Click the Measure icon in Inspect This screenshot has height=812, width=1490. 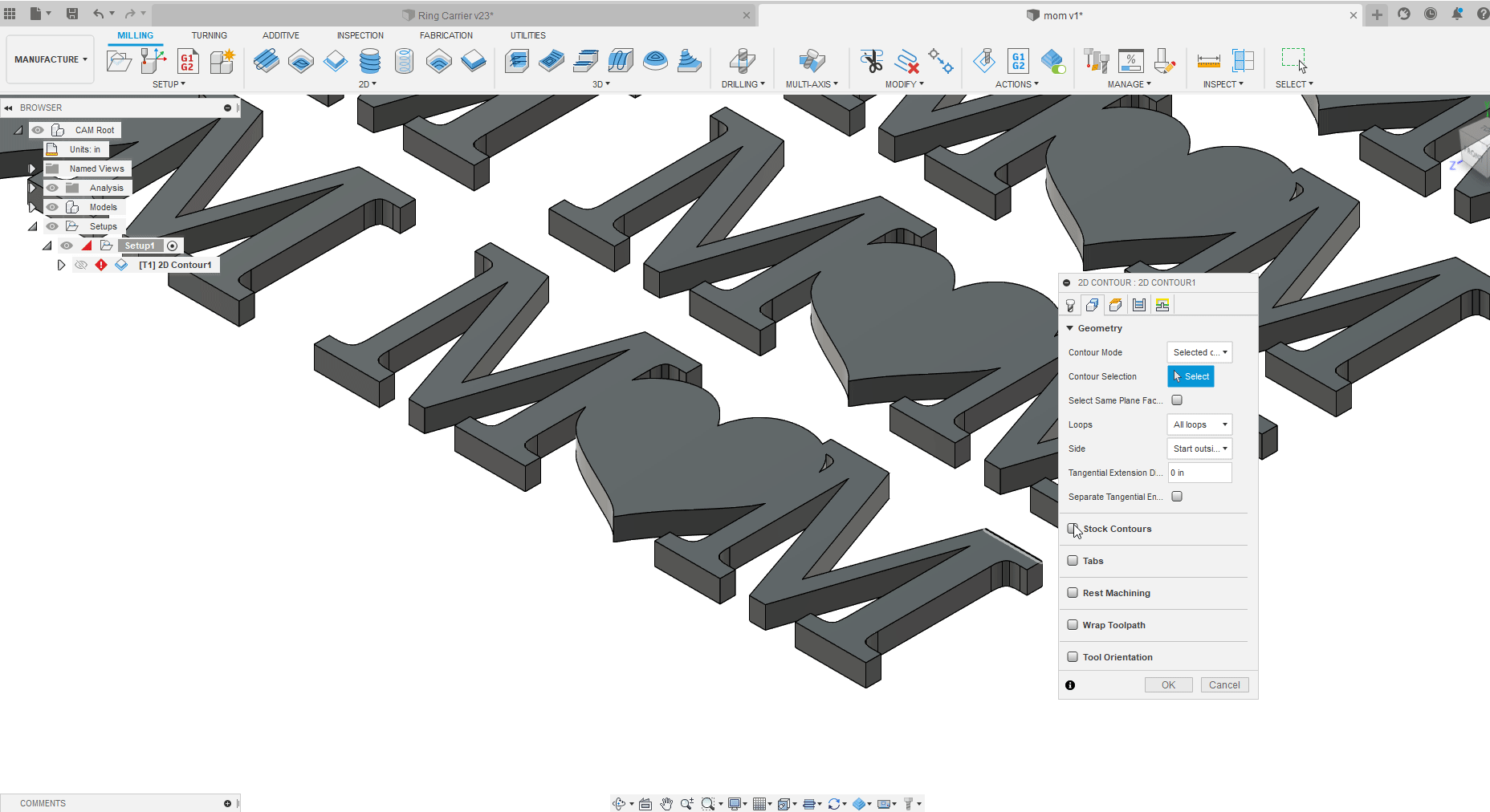click(1208, 61)
